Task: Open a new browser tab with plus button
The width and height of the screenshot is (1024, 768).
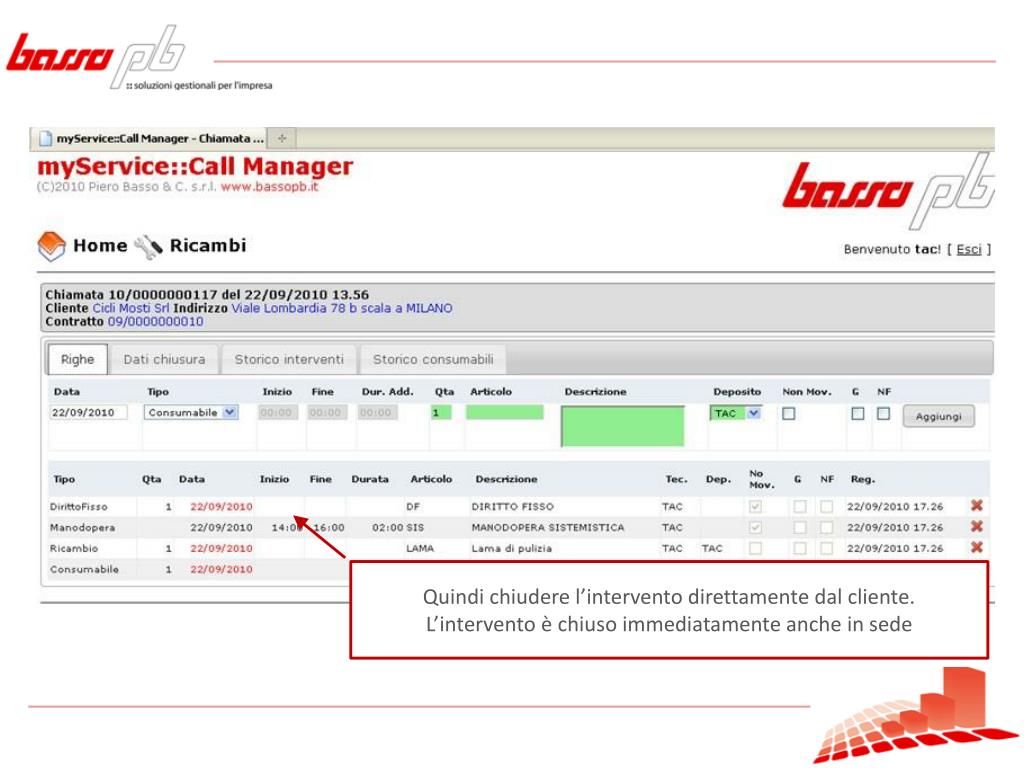Action: [x=282, y=138]
